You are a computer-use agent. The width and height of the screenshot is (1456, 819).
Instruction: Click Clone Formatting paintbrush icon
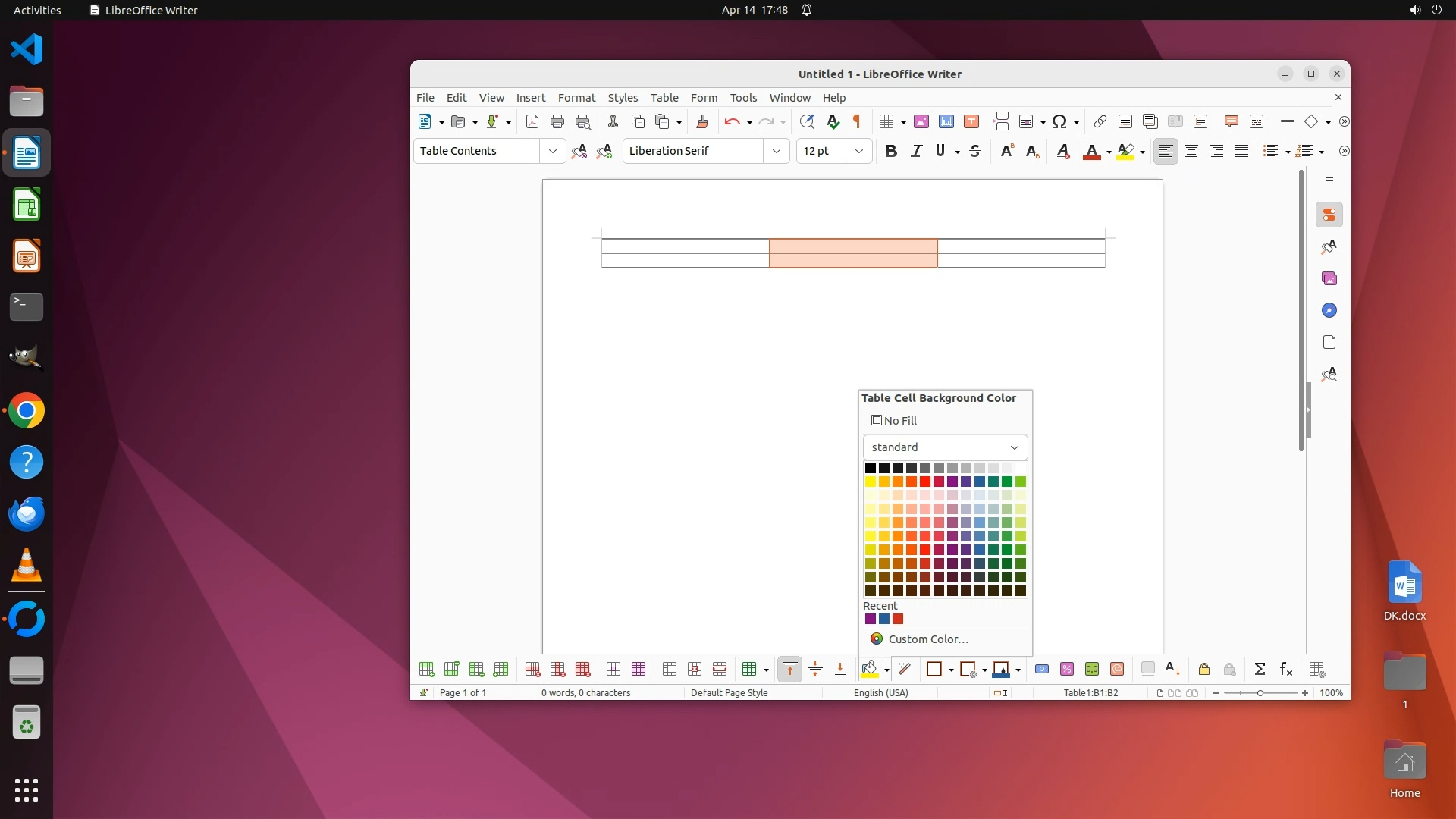click(x=701, y=121)
